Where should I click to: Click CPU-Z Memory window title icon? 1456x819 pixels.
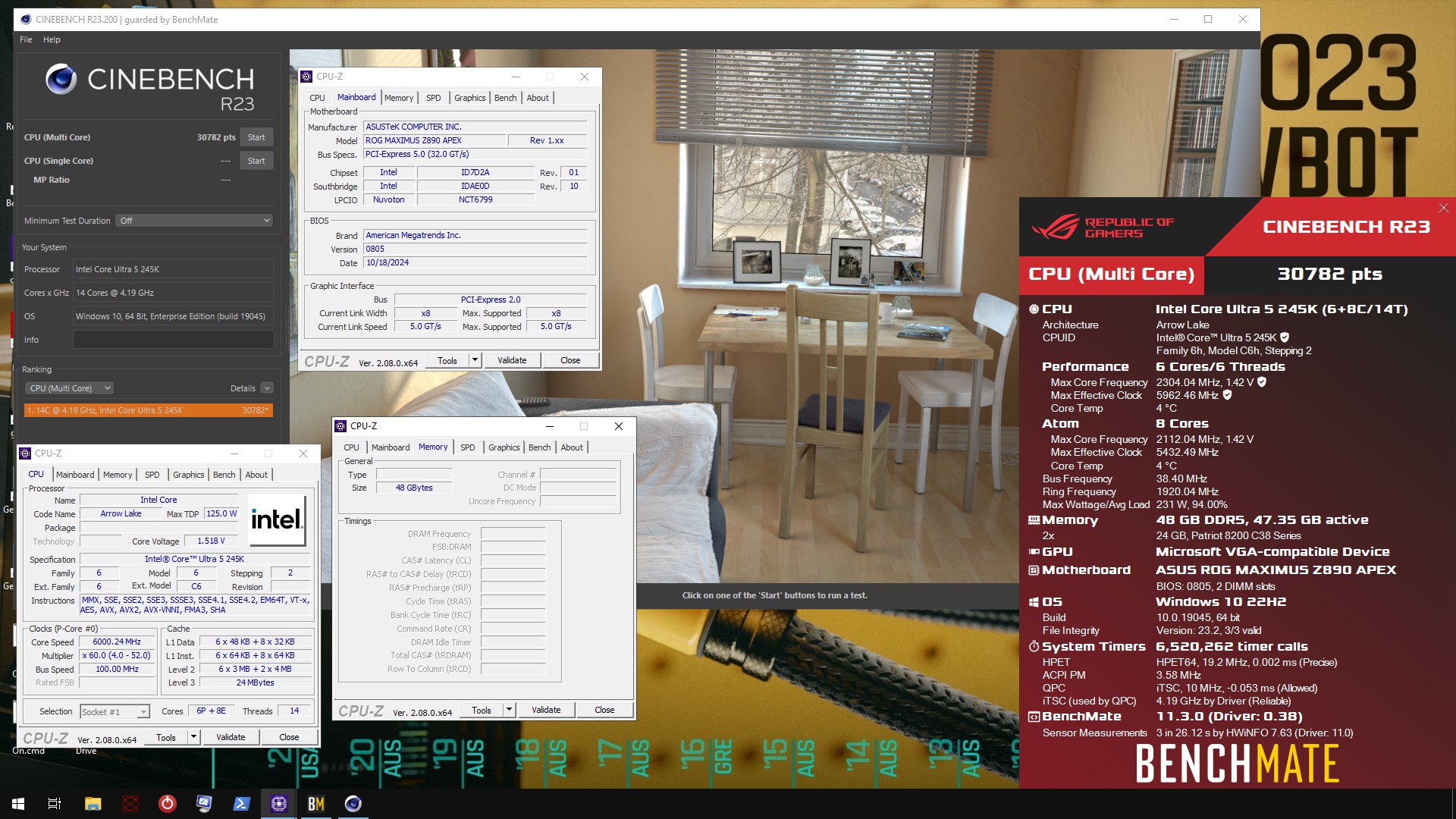click(x=340, y=426)
